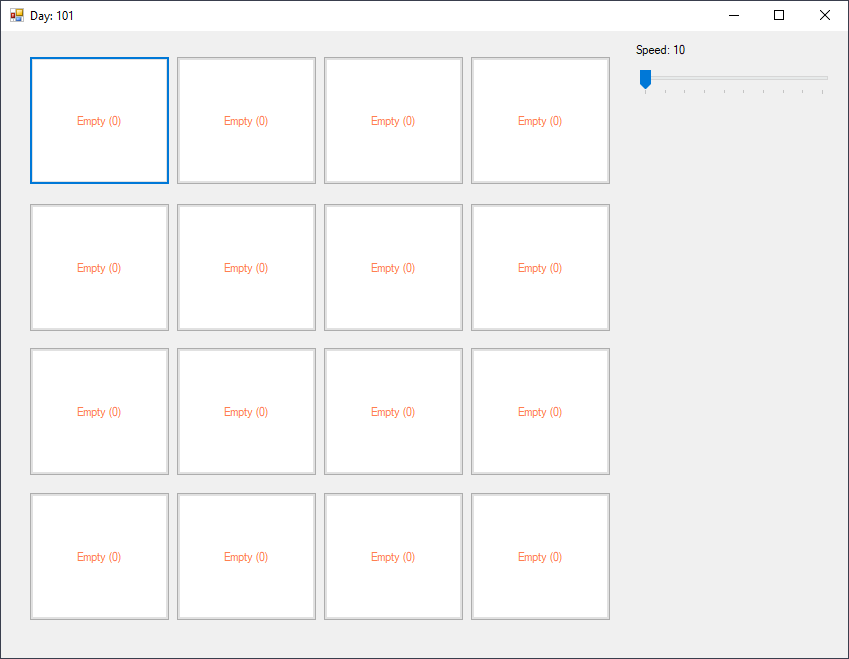Select the bottom-right Empty (0) cell
Screen dimensions: 849x659
coord(540,556)
